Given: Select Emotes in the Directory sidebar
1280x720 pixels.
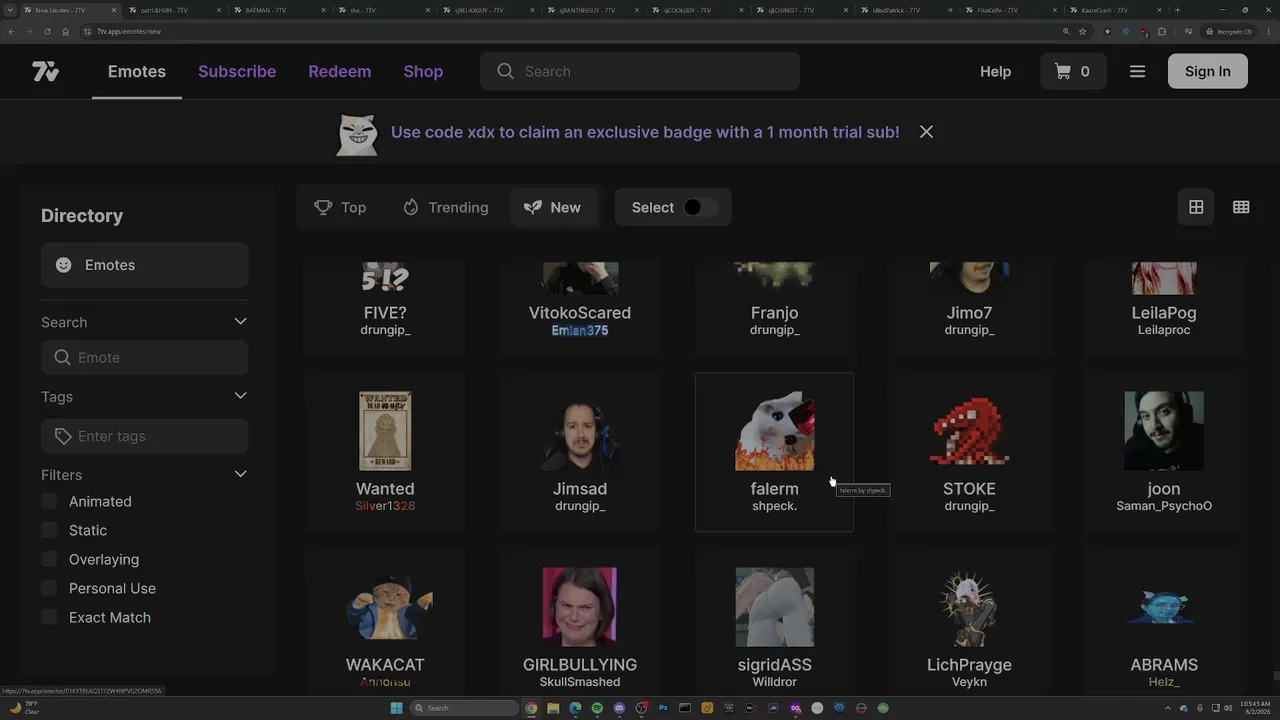Looking at the screenshot, I should (145, 265).
